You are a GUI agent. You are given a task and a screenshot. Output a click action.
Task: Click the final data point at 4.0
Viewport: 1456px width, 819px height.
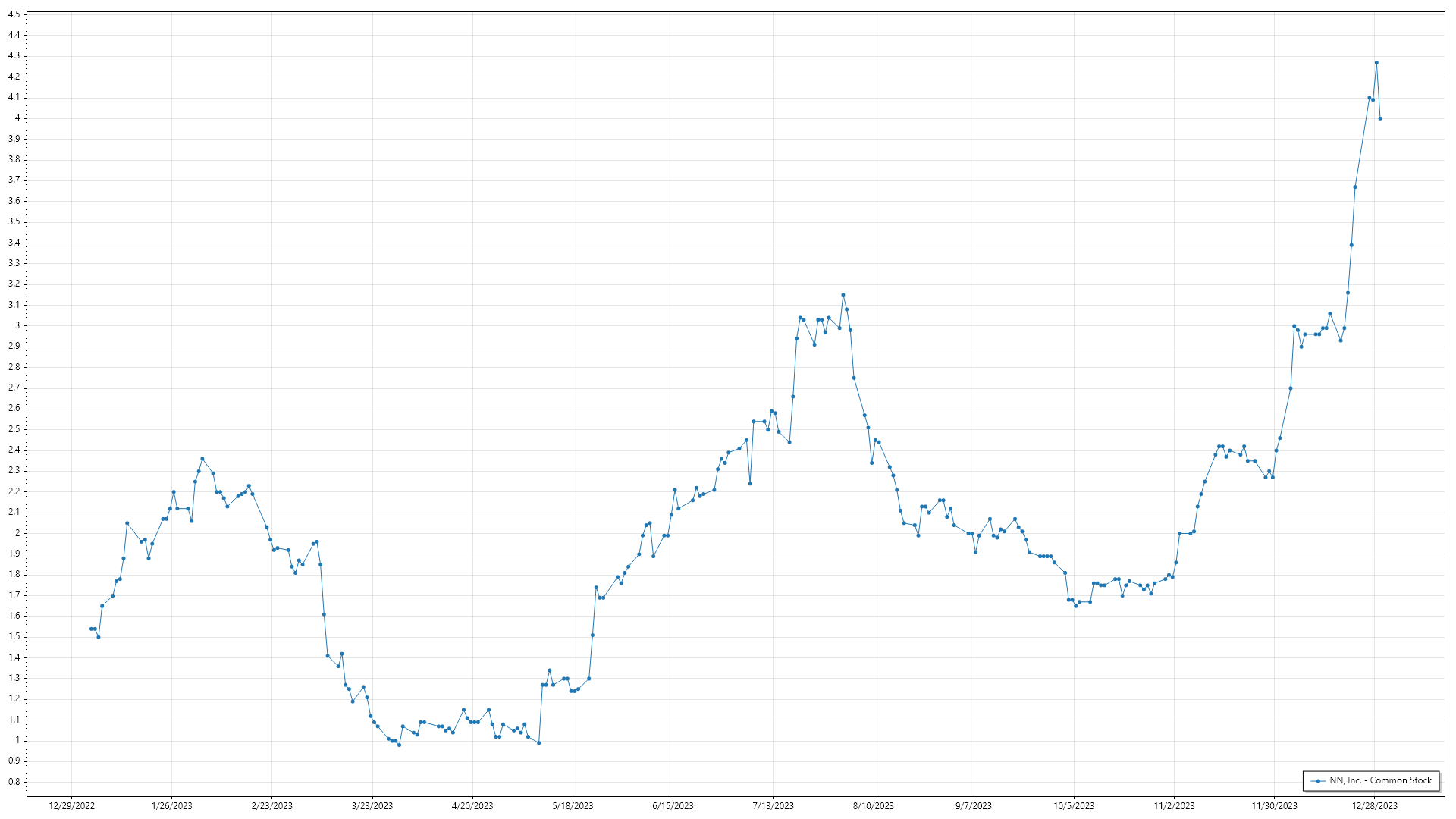(1380, 118)
